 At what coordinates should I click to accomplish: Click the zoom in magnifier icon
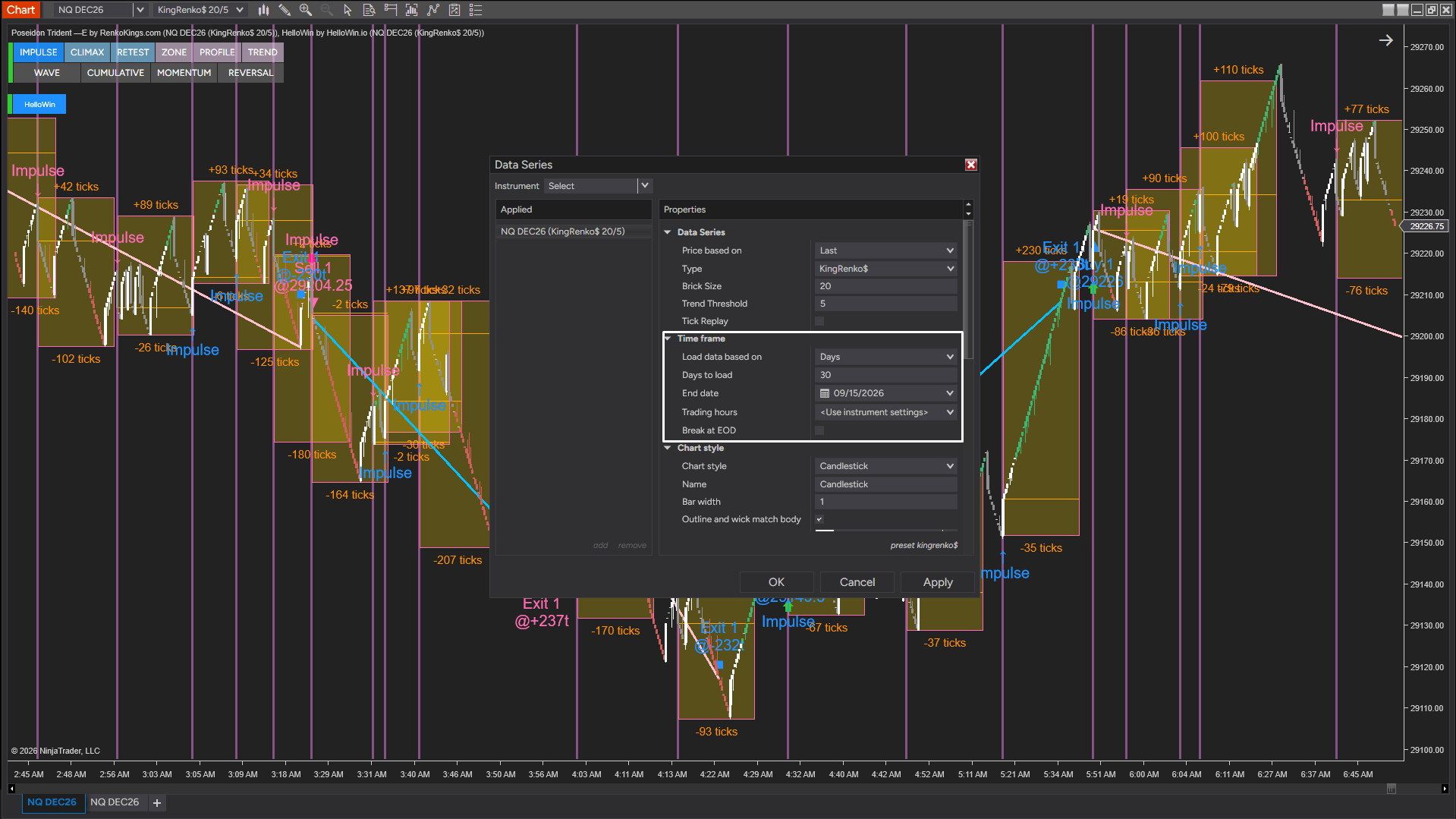(x=306, y=10)
